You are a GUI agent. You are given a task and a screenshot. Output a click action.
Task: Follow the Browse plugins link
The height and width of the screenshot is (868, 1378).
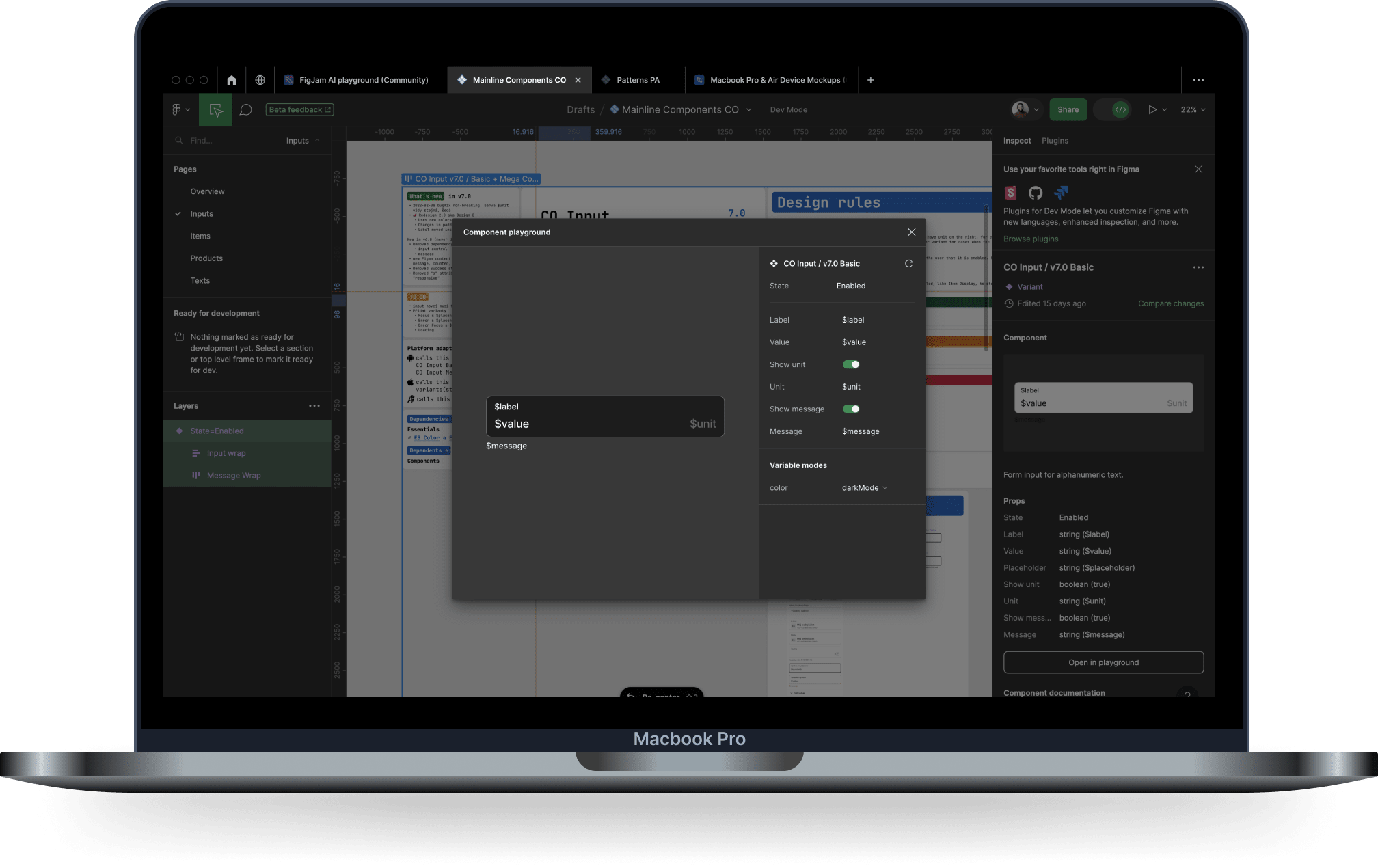coord(1031,239)
